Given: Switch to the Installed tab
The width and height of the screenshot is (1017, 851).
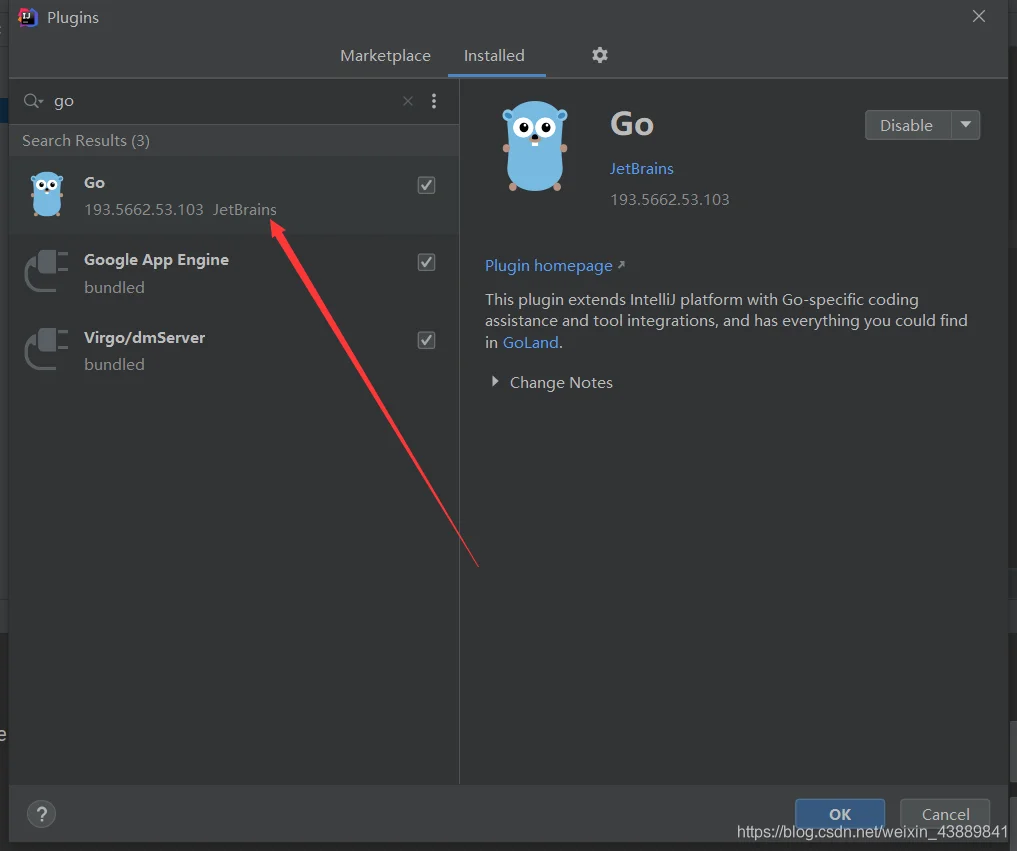Looking at the screenshot, I should 494,56.
